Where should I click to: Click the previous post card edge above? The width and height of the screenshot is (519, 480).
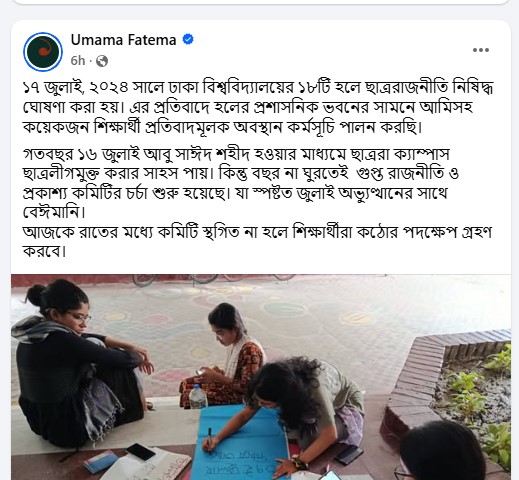click(x=261, y=2)
